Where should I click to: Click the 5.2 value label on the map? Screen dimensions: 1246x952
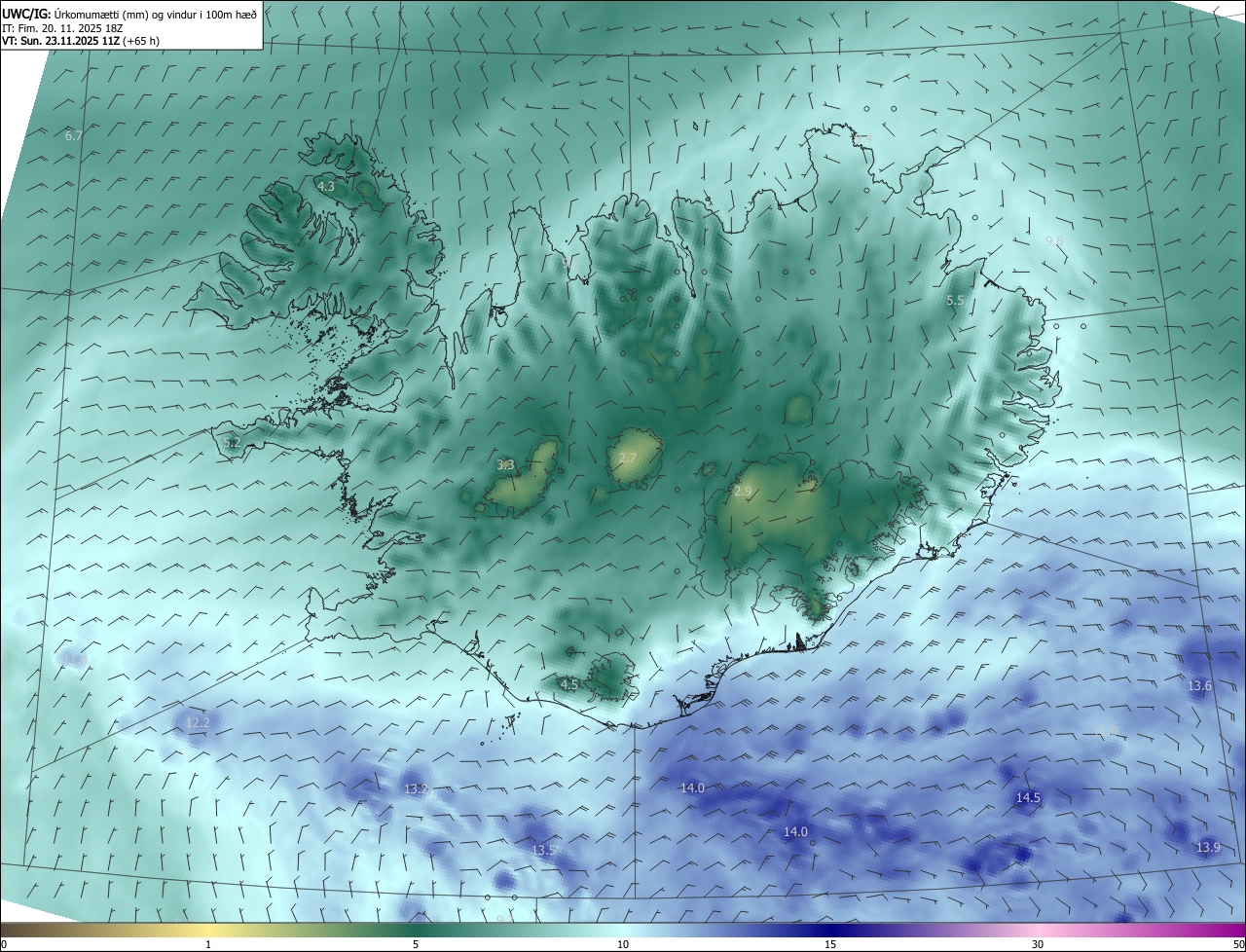point(232,443)
